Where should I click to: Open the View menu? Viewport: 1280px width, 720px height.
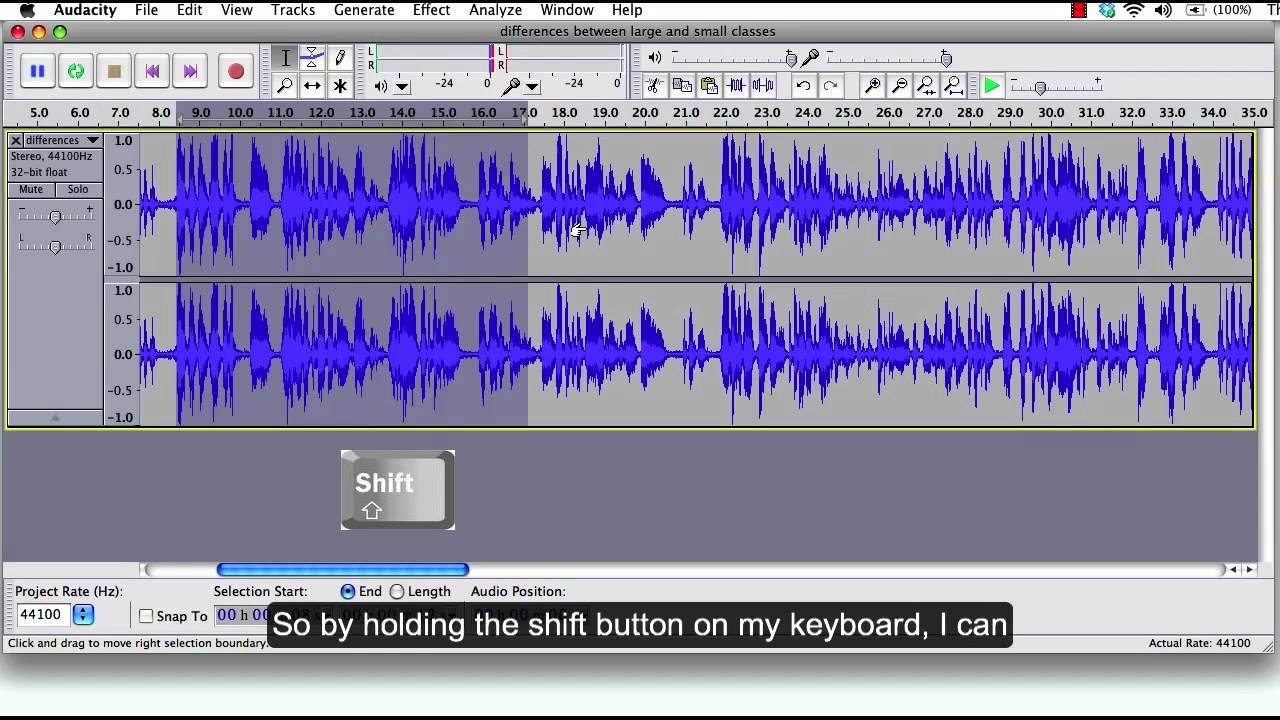[236, 10]
